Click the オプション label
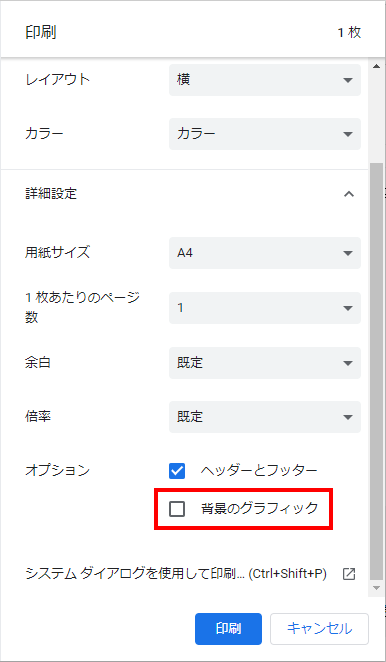The width and height of the screenshot is (386, 662). [x=57, y=470]
